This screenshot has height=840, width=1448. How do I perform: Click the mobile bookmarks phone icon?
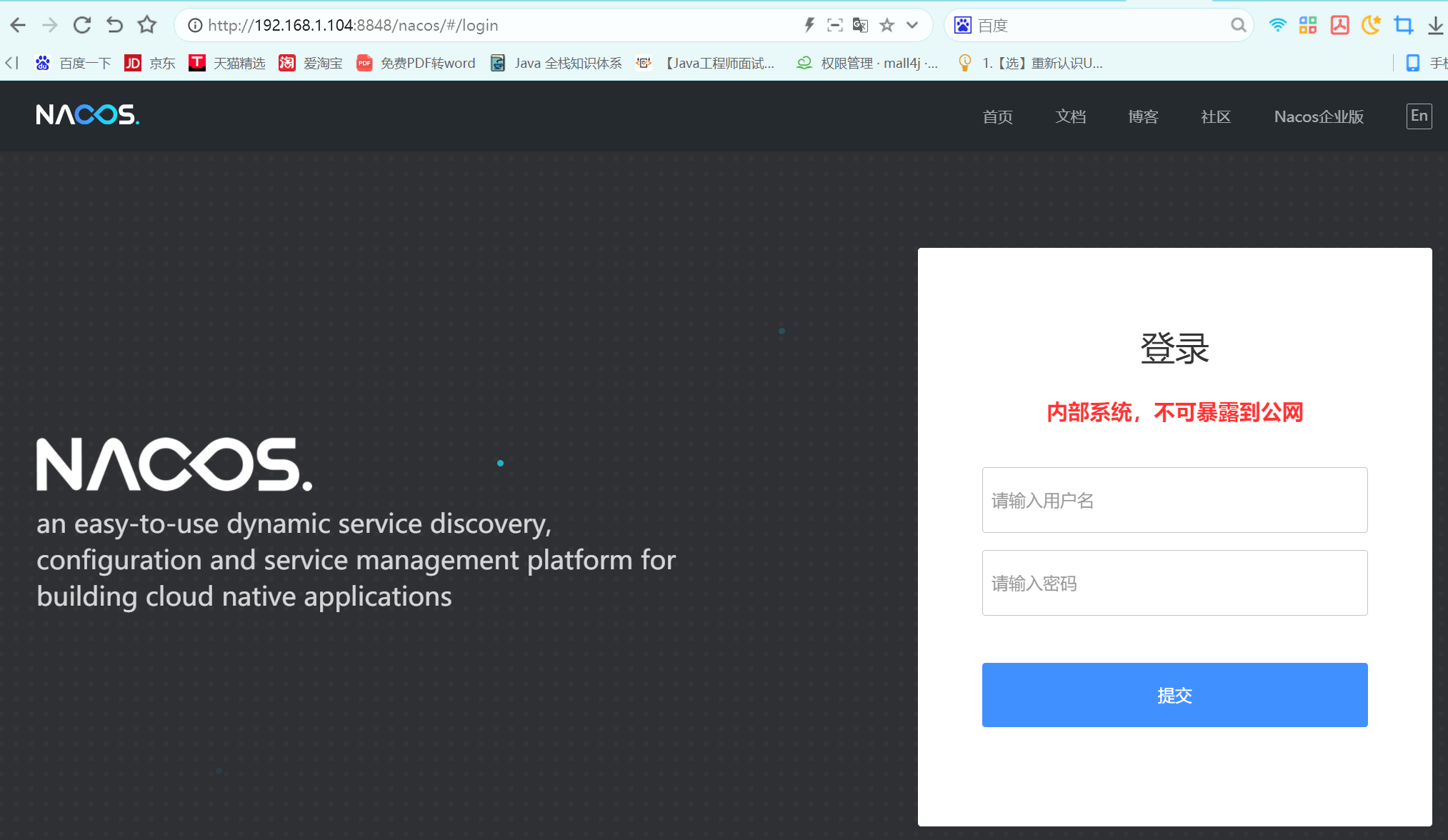1412,63
